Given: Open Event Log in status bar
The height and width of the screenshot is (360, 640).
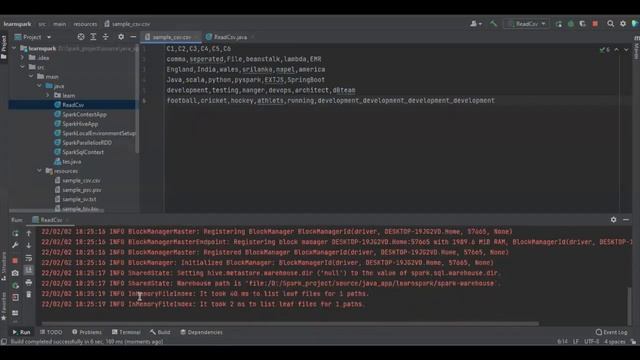Looking at the screenshot, I should click(611, 332).
